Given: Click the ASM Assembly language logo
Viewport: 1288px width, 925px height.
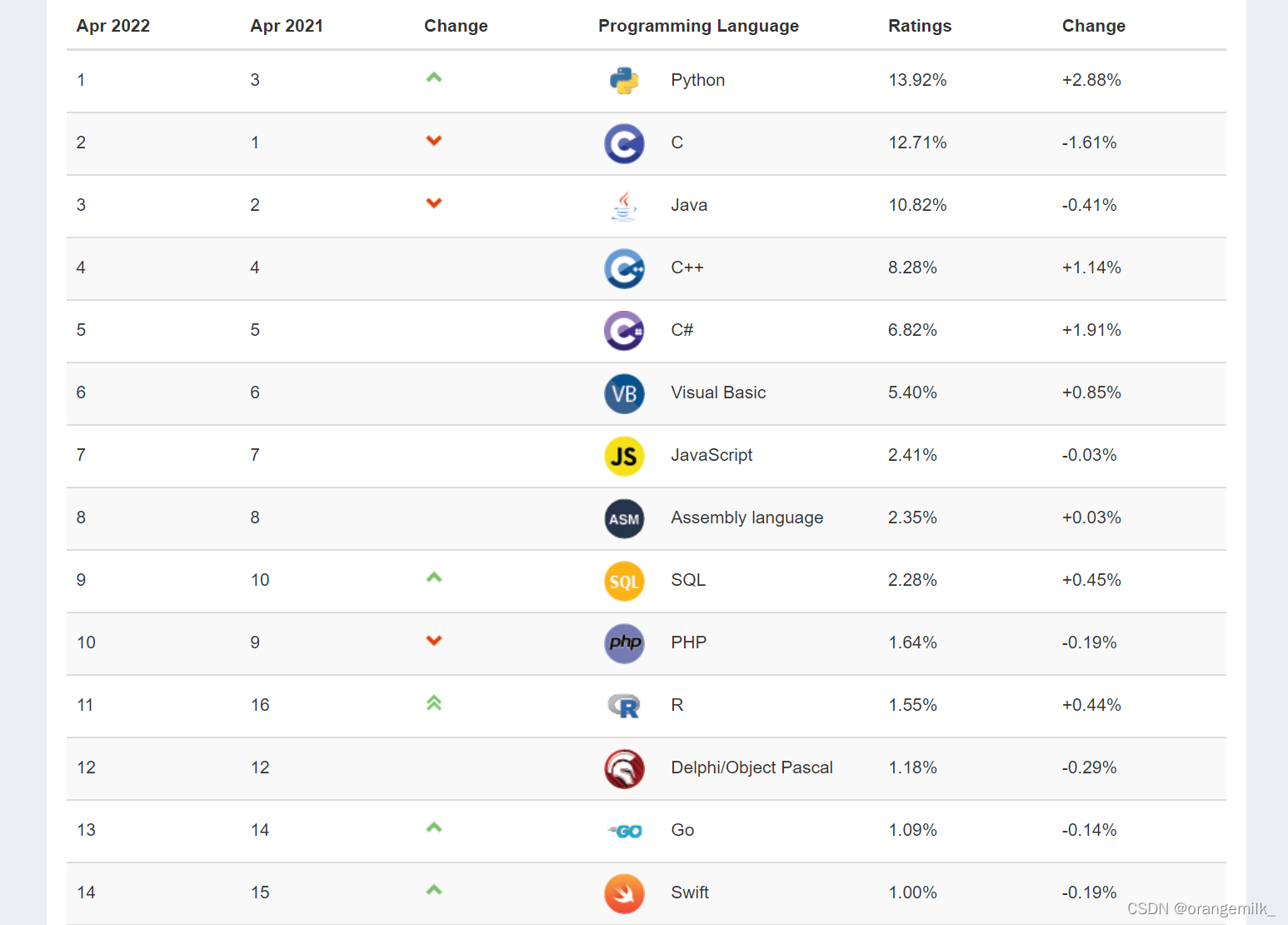Looking at the screenshot, I should [624, 518].
